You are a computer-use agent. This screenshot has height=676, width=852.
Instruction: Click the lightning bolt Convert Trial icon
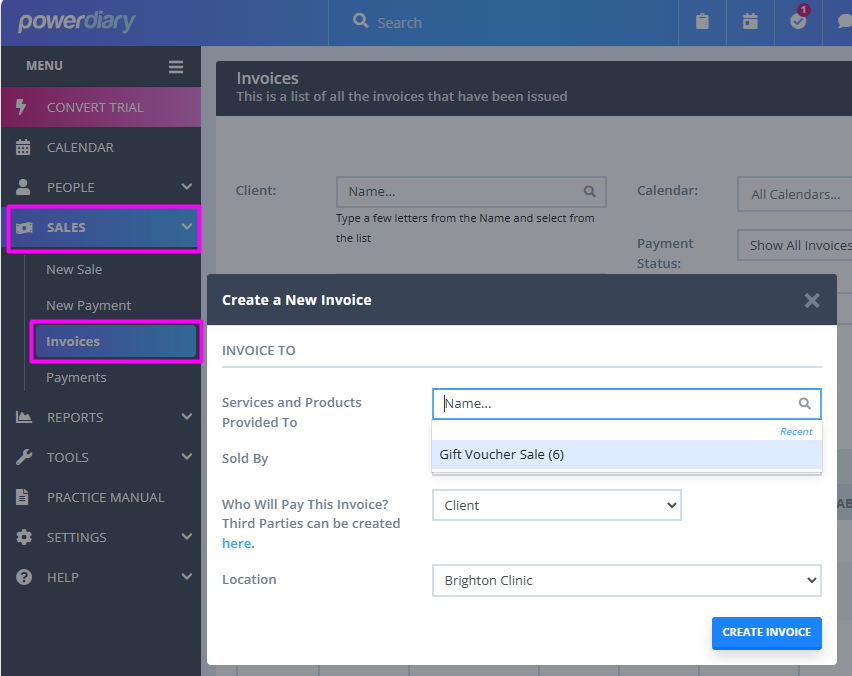(x=21, y=107)
